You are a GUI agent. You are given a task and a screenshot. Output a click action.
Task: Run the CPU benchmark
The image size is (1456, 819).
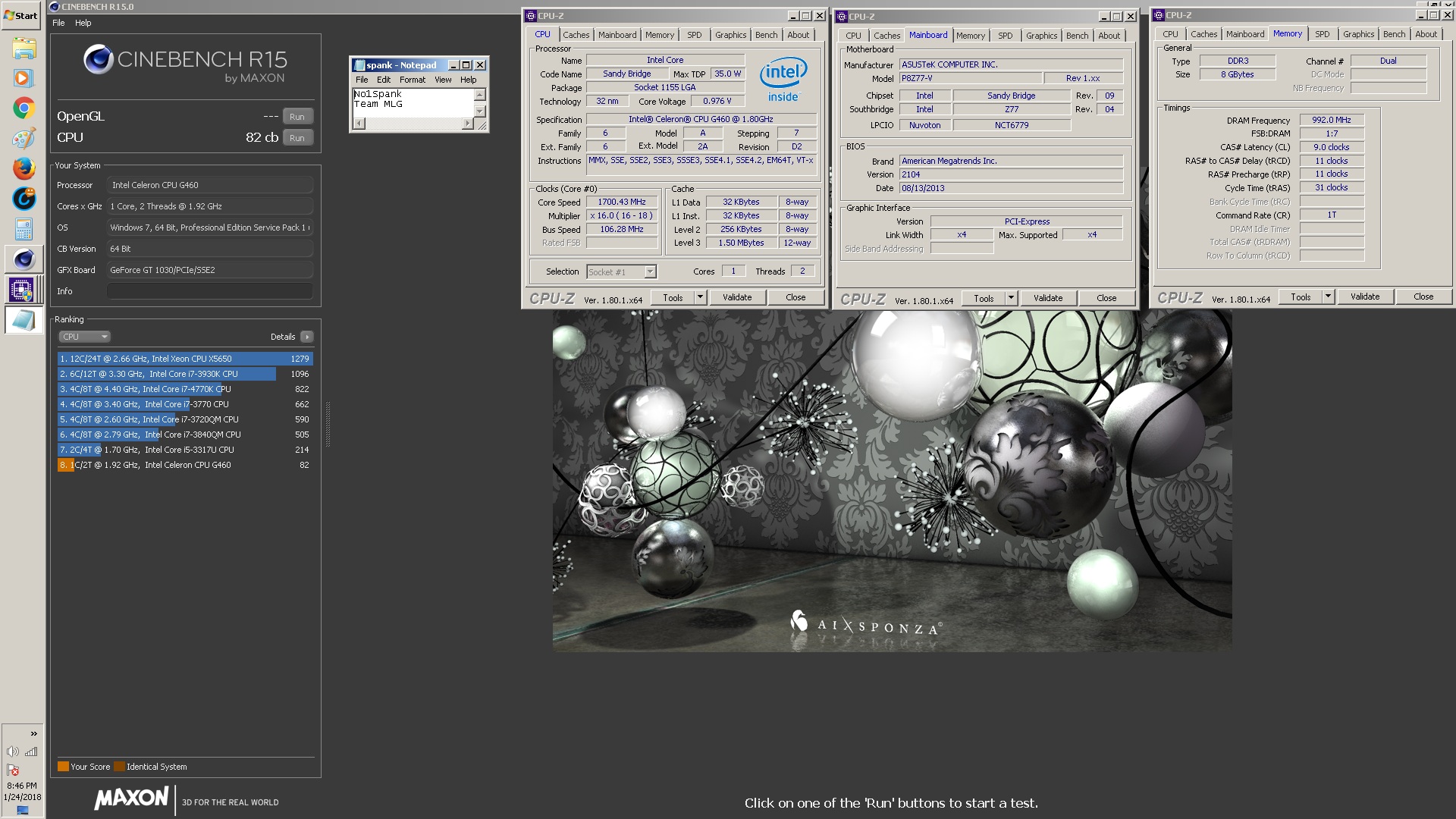[x=297, y=138]
